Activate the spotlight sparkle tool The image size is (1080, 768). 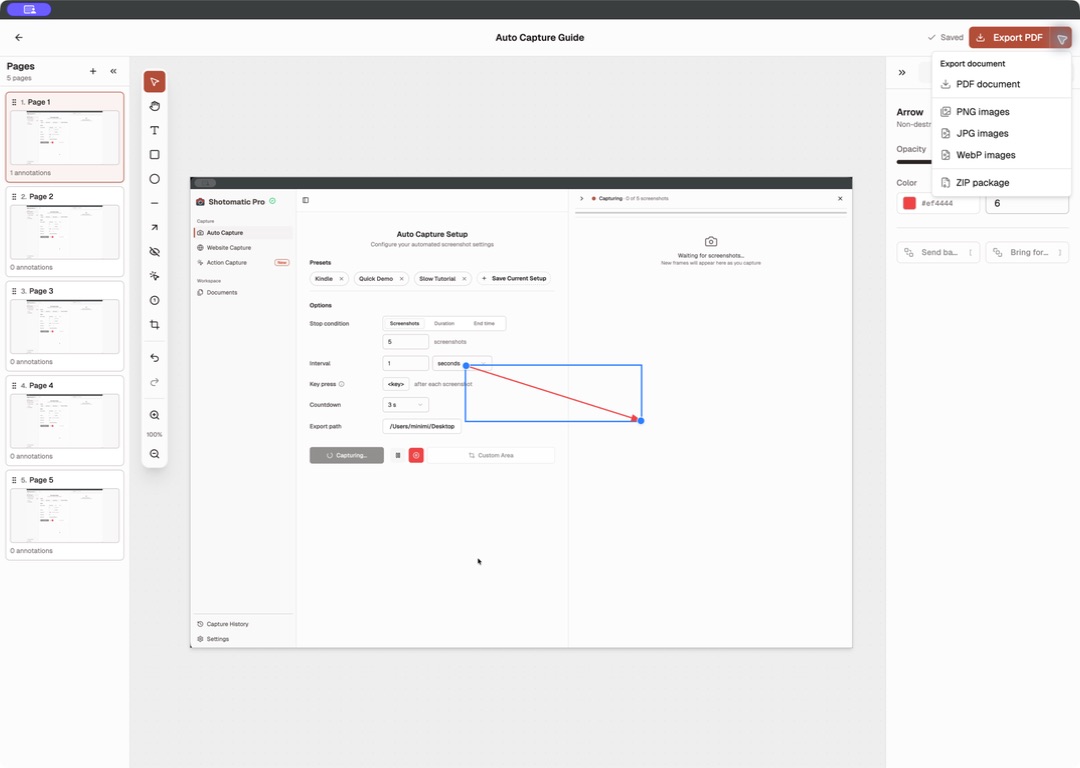click(x=154, y=276)
